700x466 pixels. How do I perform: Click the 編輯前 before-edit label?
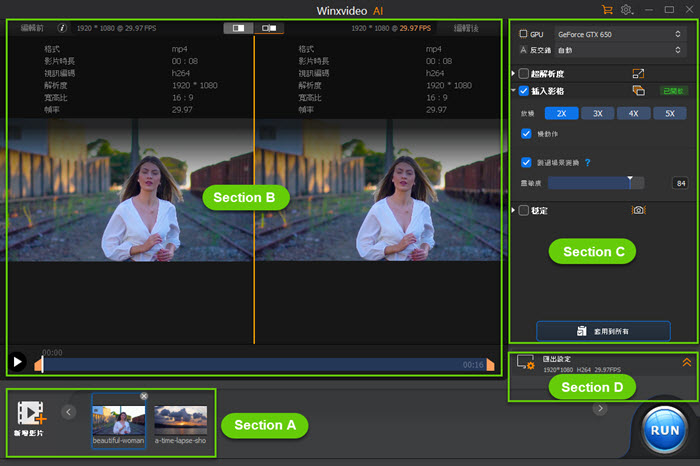[32, 28]
